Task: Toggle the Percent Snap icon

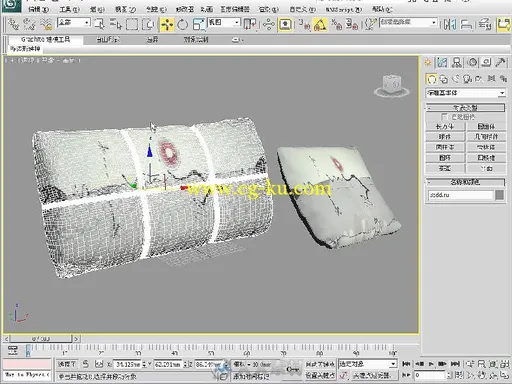Action: [x=337, y=24]
